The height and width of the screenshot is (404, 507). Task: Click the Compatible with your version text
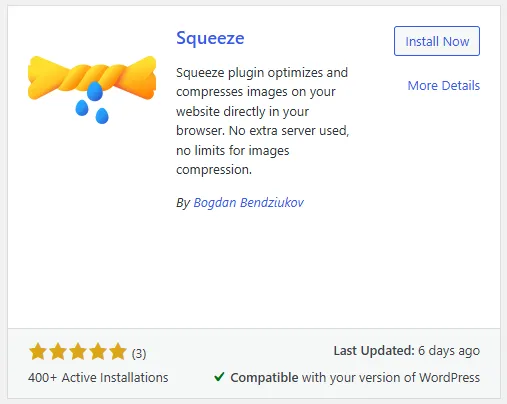(x=355, y=378)
